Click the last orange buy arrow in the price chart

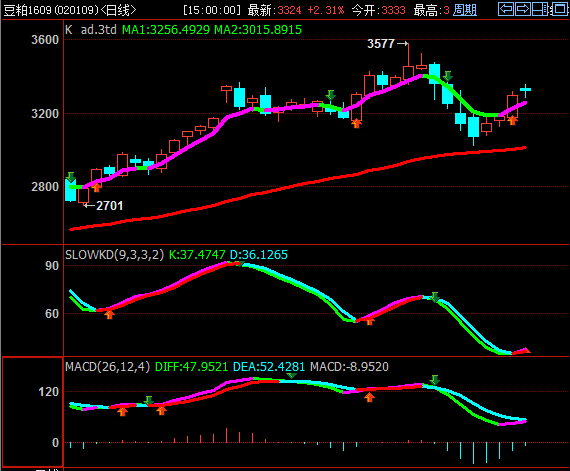point(513,120)
